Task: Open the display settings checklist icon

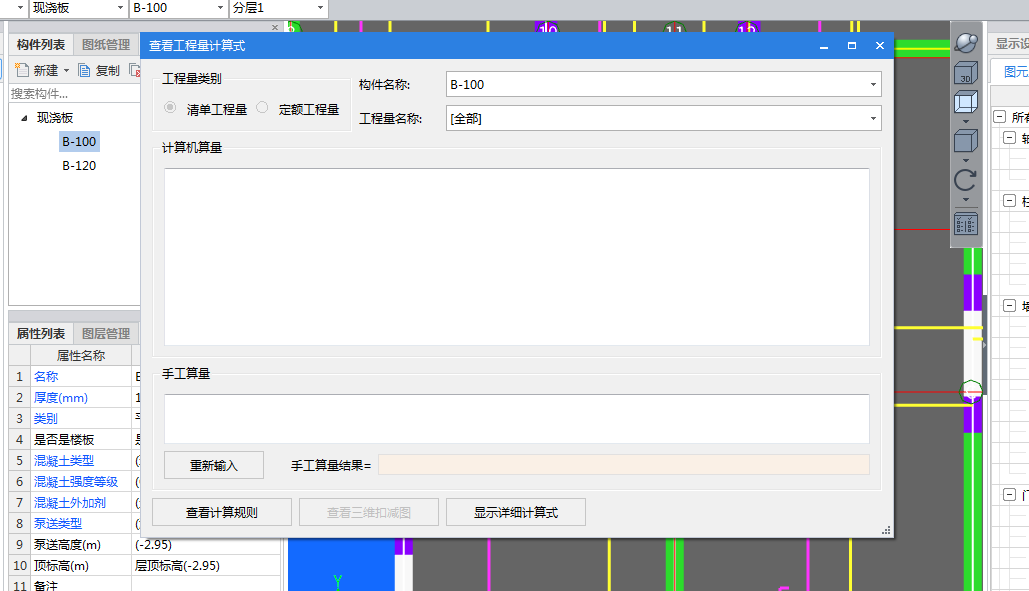Action: point(965,224)
